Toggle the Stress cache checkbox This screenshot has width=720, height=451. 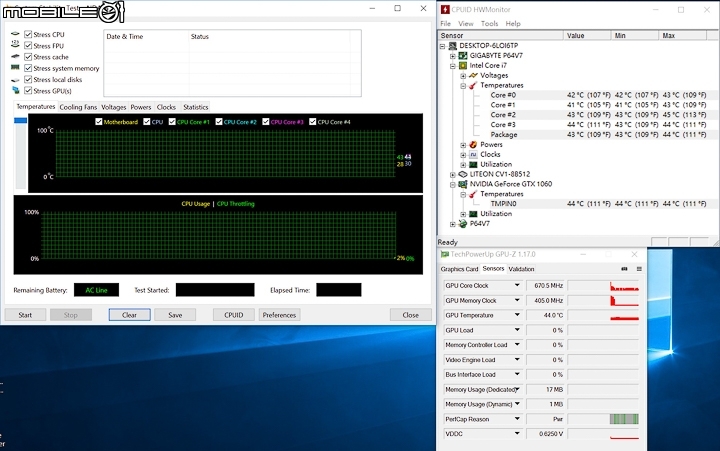(28, 57)
